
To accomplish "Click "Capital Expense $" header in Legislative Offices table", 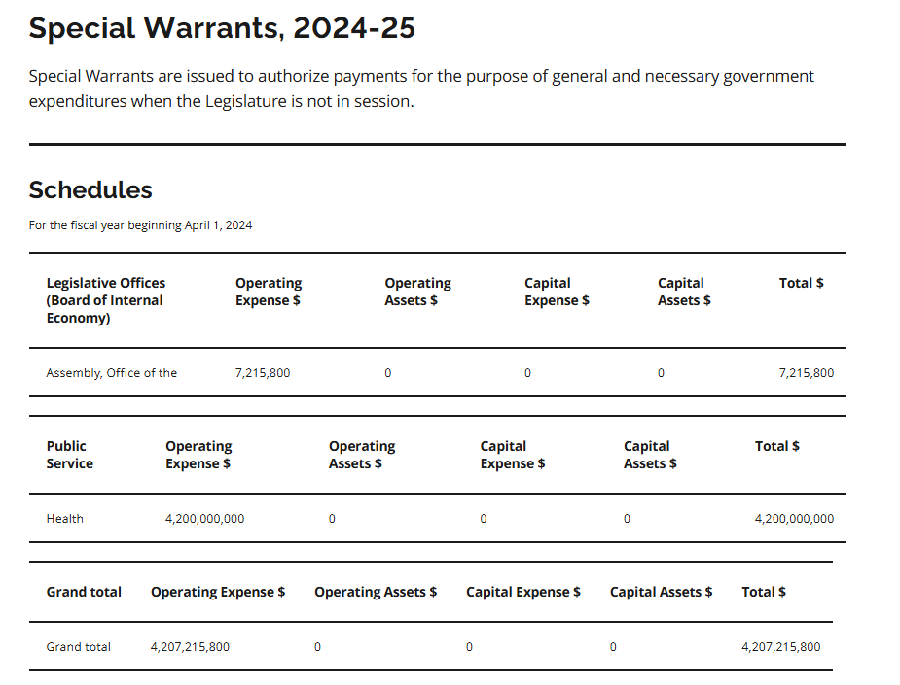I will point(556,292).
